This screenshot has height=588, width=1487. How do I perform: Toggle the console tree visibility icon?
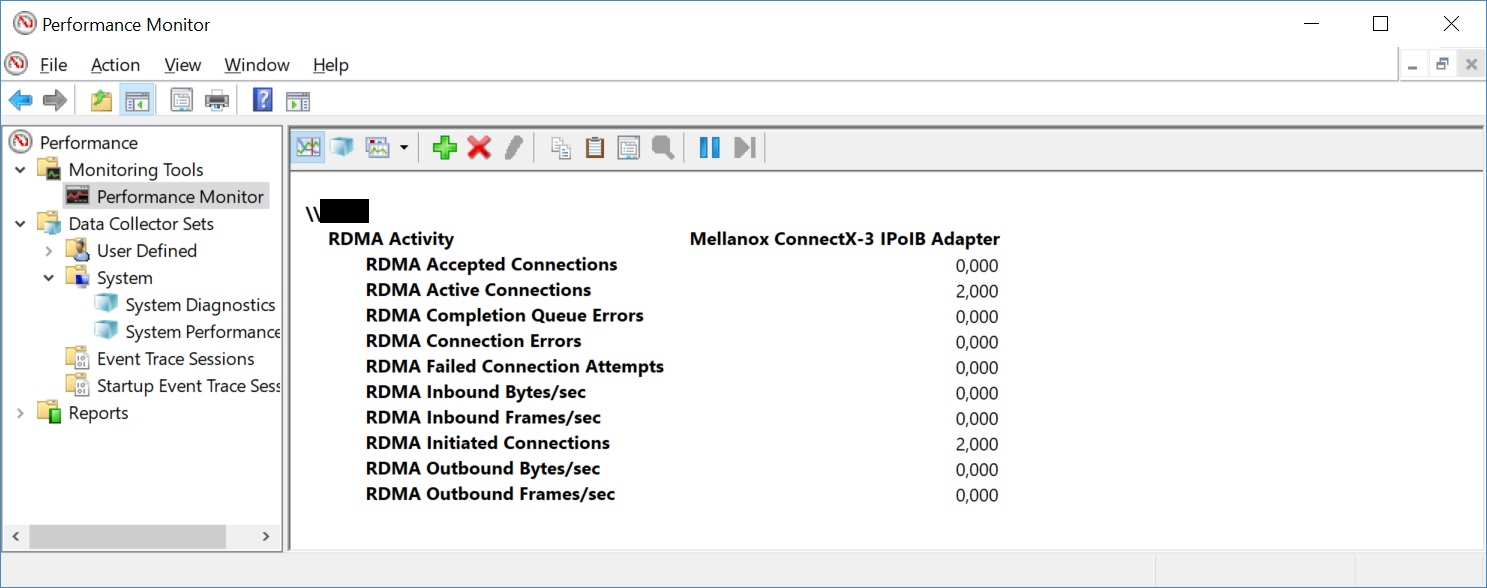point(138,99)
